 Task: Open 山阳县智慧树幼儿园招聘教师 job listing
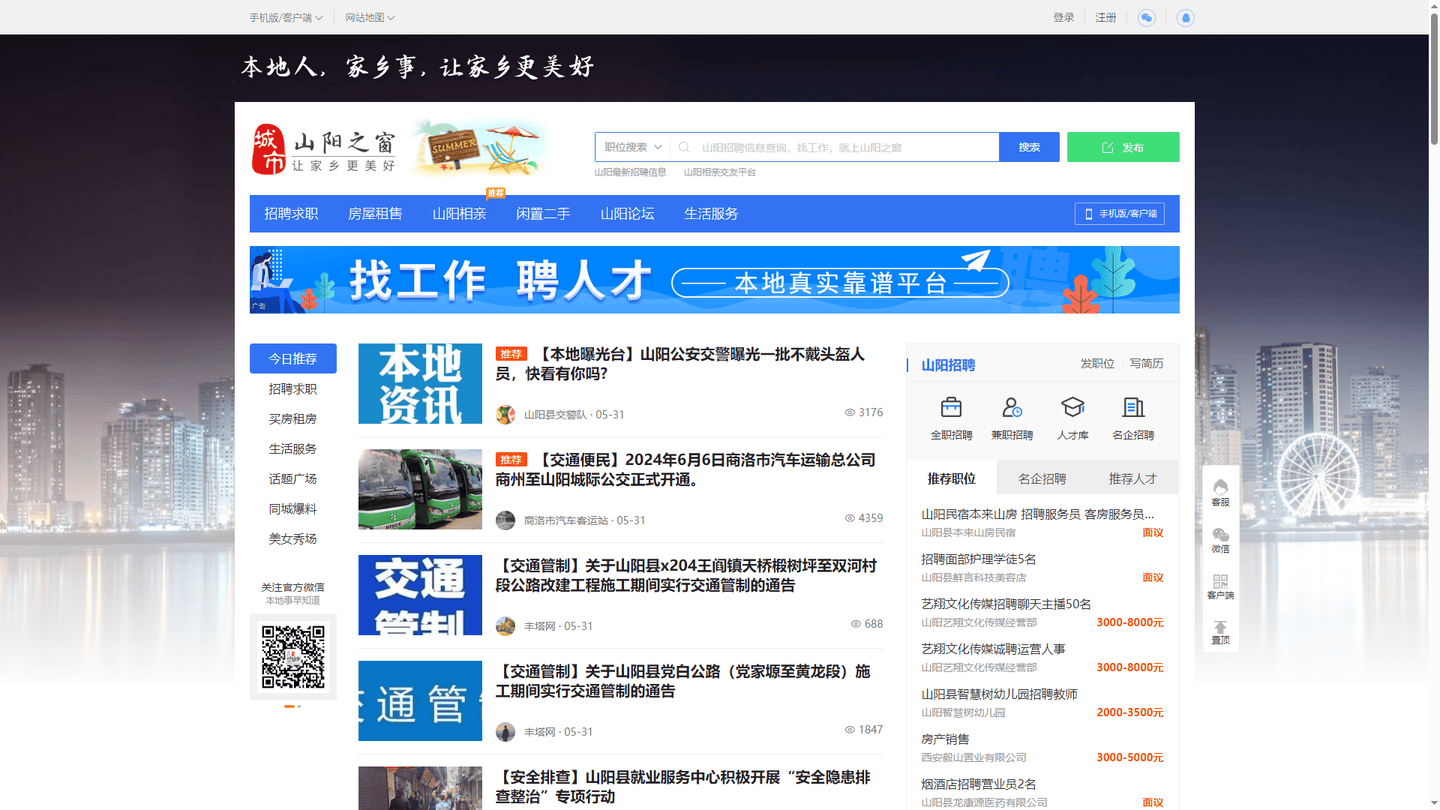coord(999,694)
